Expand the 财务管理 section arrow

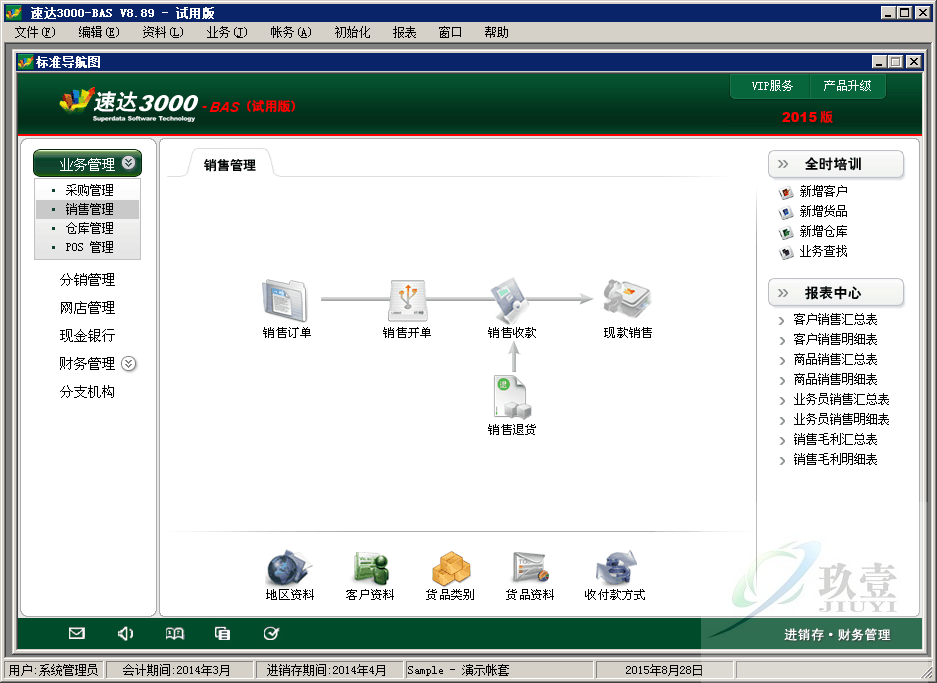pyautogui.click(x=128, y=363)
